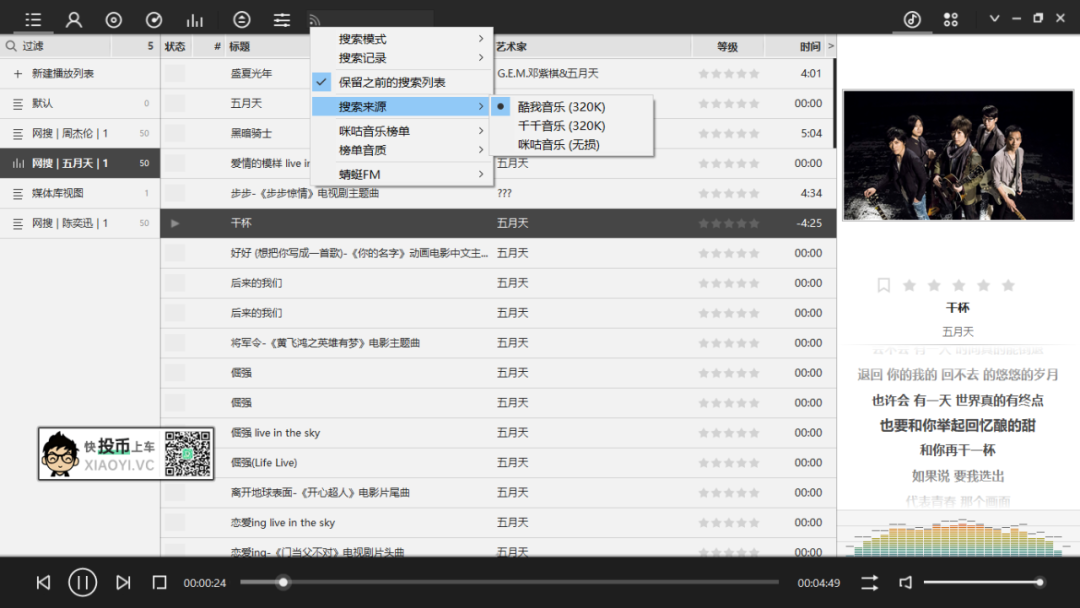Expand the 蜻蜓FM submenu

click(402, 174)
